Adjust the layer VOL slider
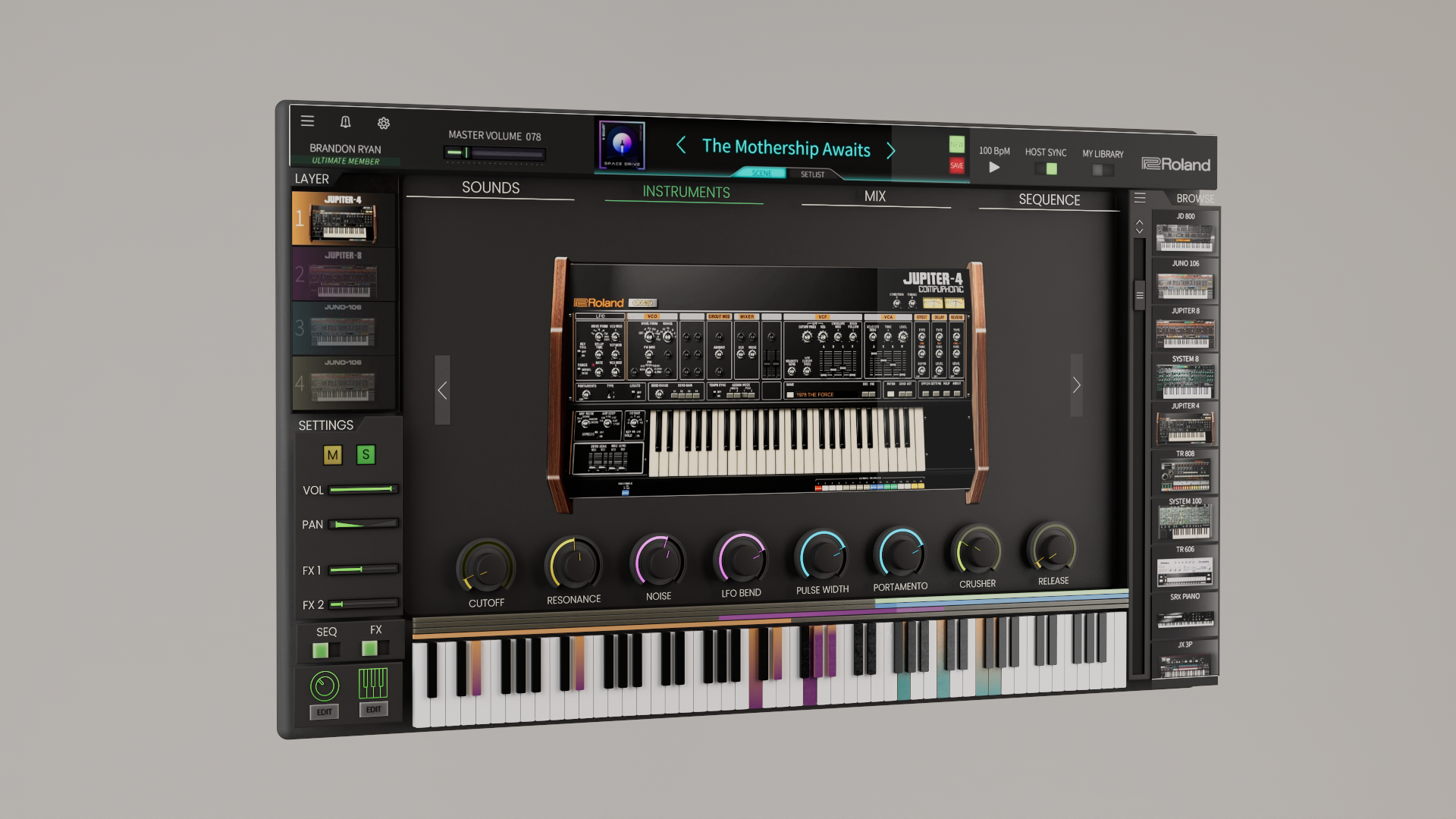This screenshot has width=1456, height=819. pos(363,489)
